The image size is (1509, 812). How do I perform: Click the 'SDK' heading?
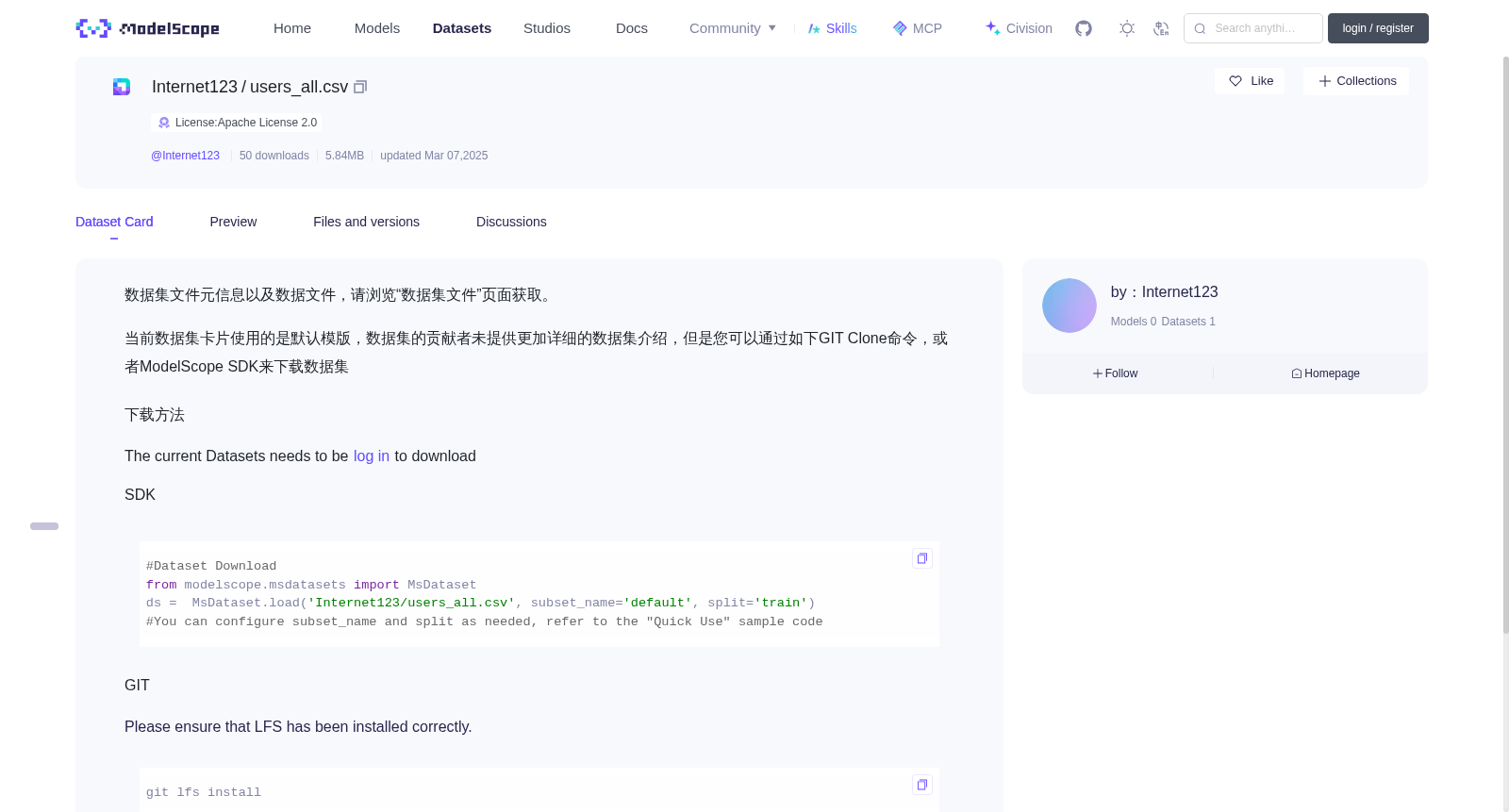[x=140, y=495]
